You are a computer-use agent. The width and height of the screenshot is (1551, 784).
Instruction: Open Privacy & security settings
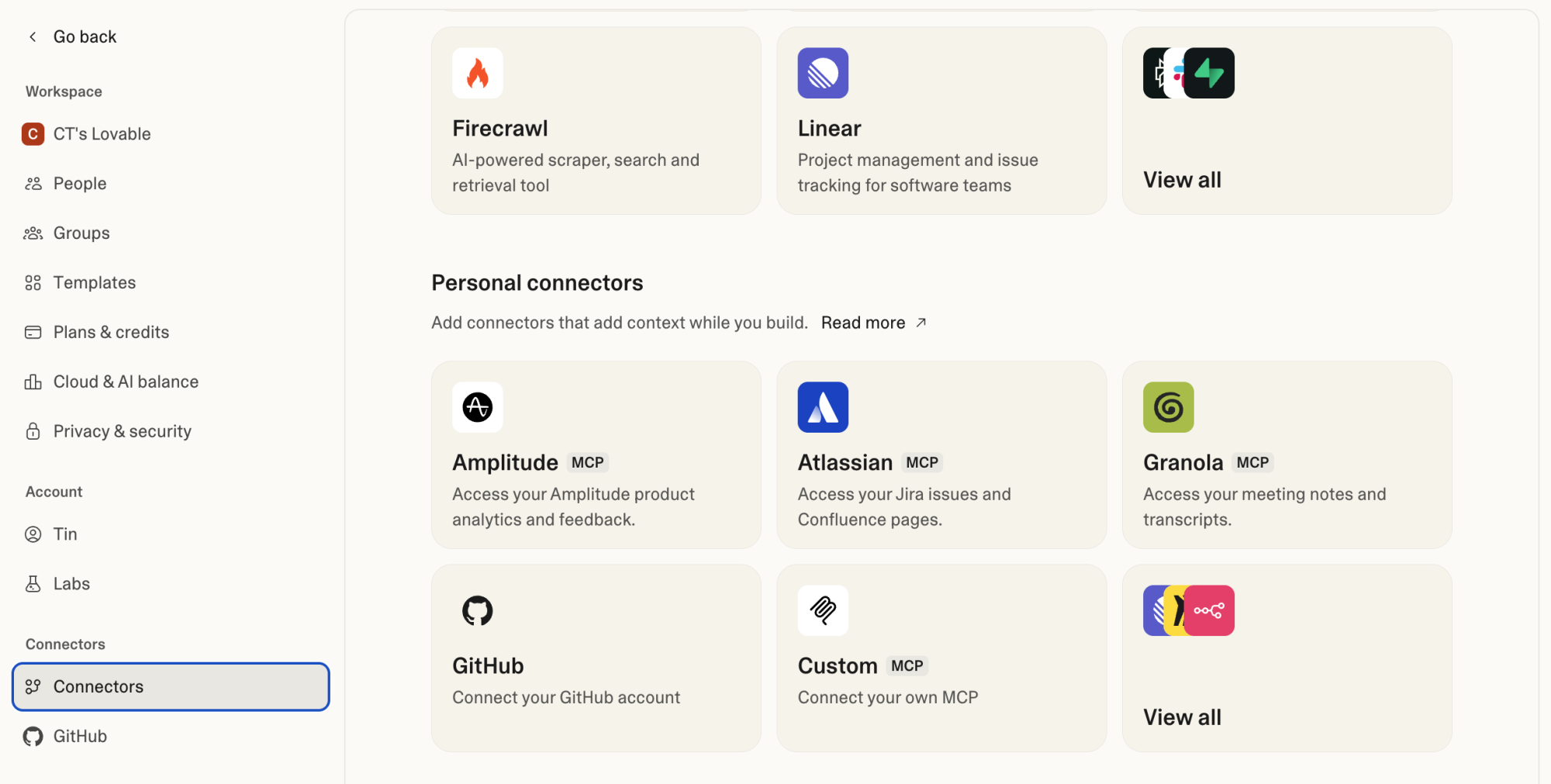(x=122, y=432)
